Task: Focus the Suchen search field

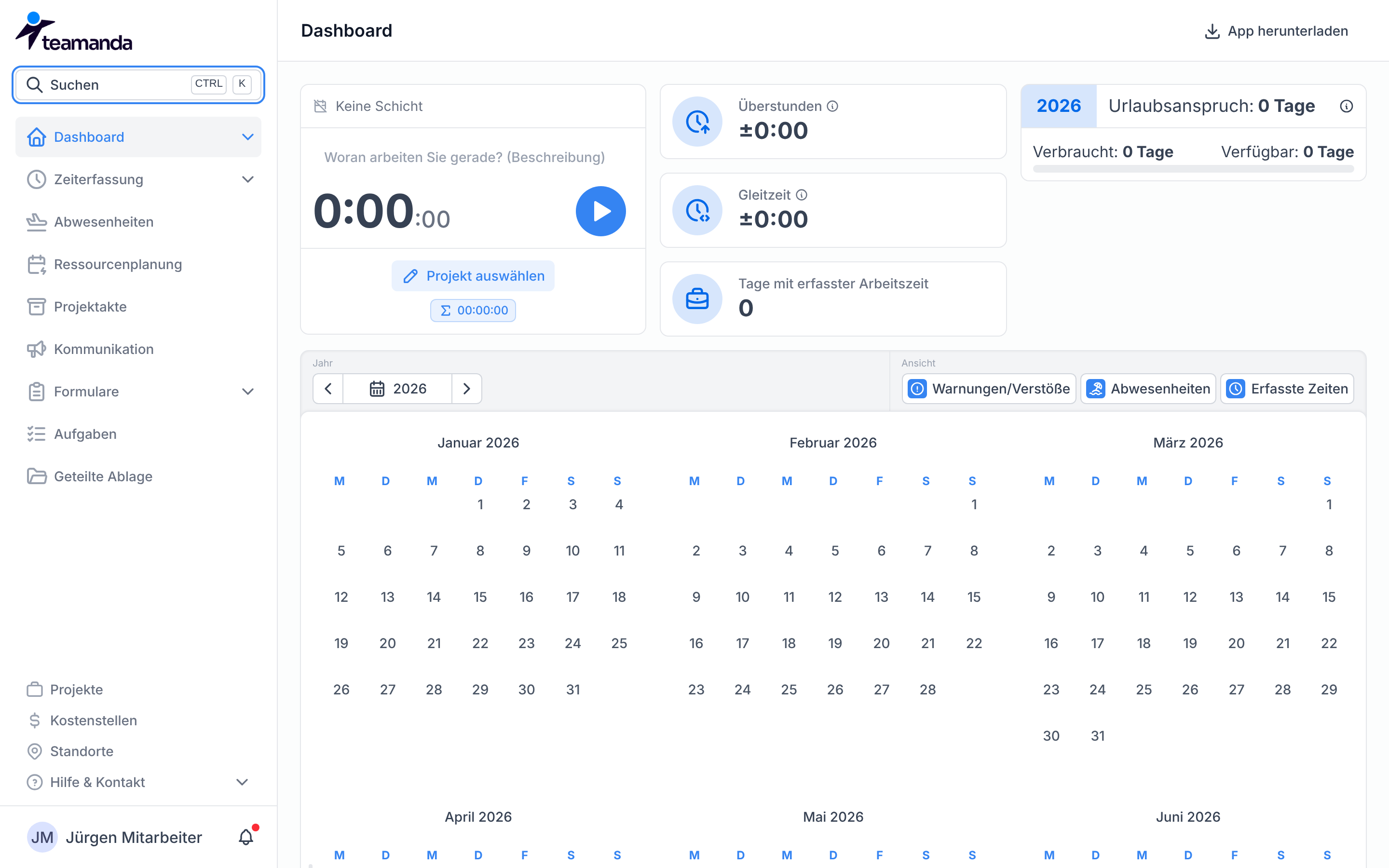Action: [138, 85]
